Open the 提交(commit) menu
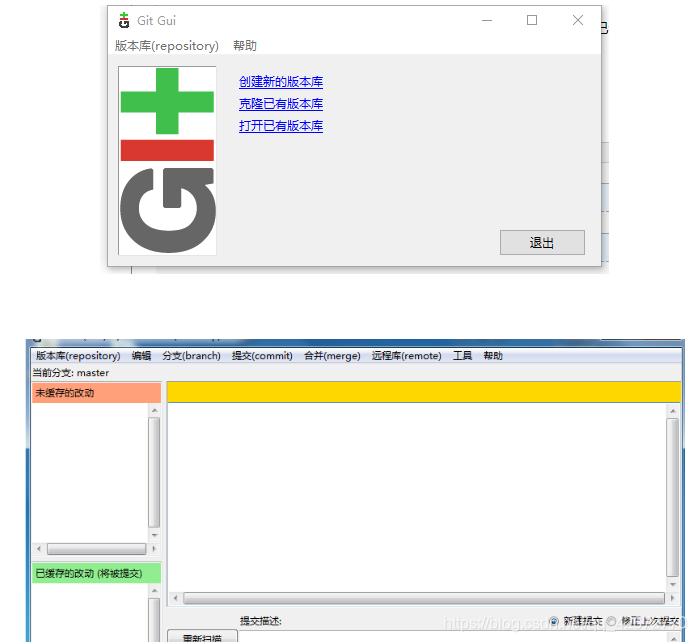The width and height of the screenshot is (697, 642). coord(262,356)
